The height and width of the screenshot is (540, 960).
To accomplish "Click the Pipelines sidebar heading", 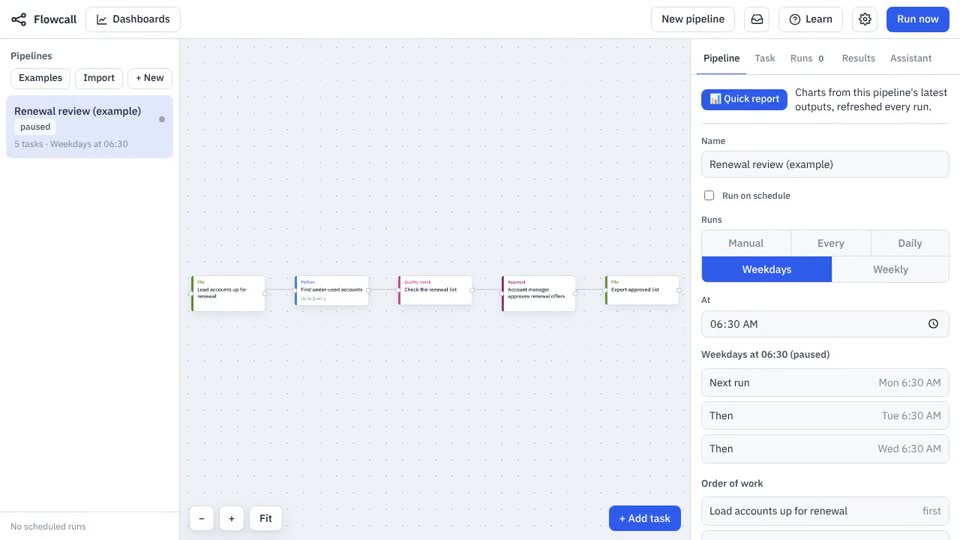I will [31, 56].
